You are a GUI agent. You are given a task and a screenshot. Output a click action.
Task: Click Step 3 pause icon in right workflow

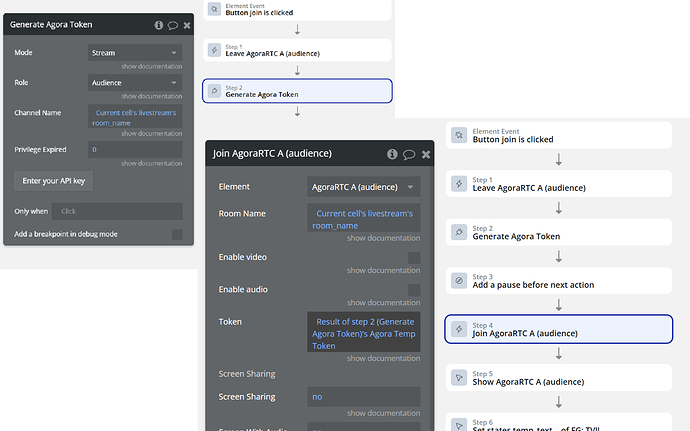pyautogui.click(x=459, y=280)
